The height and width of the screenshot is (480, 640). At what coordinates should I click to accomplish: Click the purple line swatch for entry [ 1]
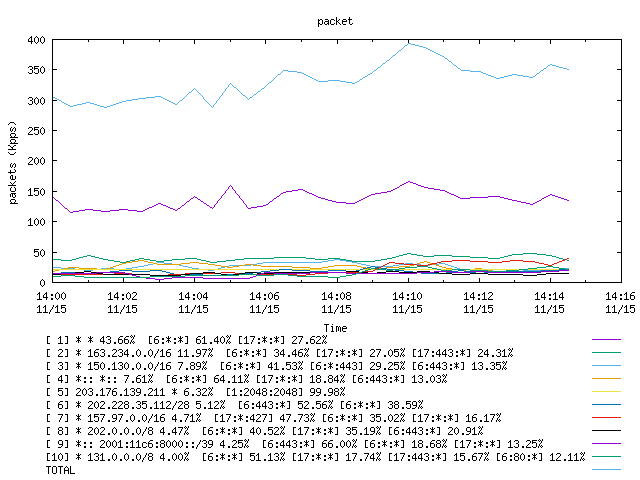606,340
